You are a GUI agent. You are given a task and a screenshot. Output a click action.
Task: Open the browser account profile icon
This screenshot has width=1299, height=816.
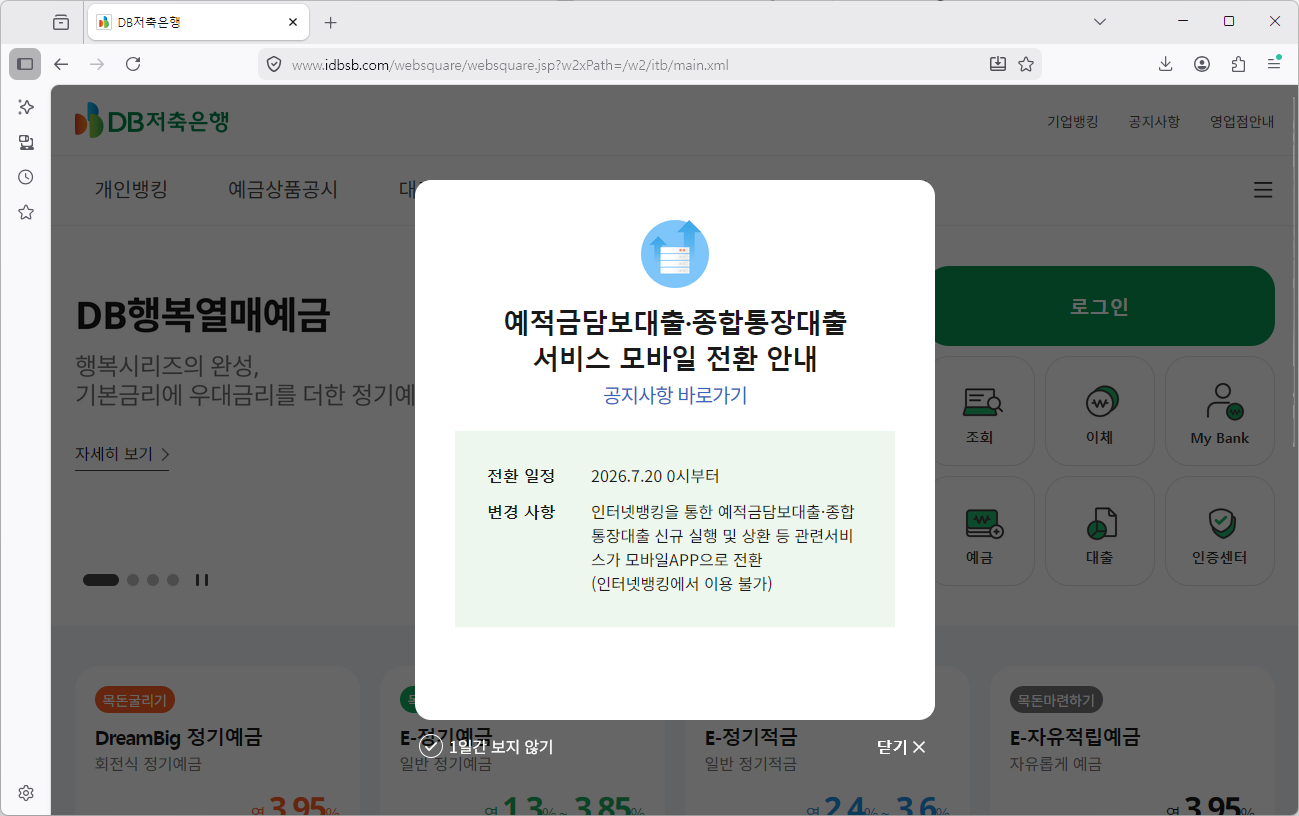pyautogui.click(x=1202, y=64)
